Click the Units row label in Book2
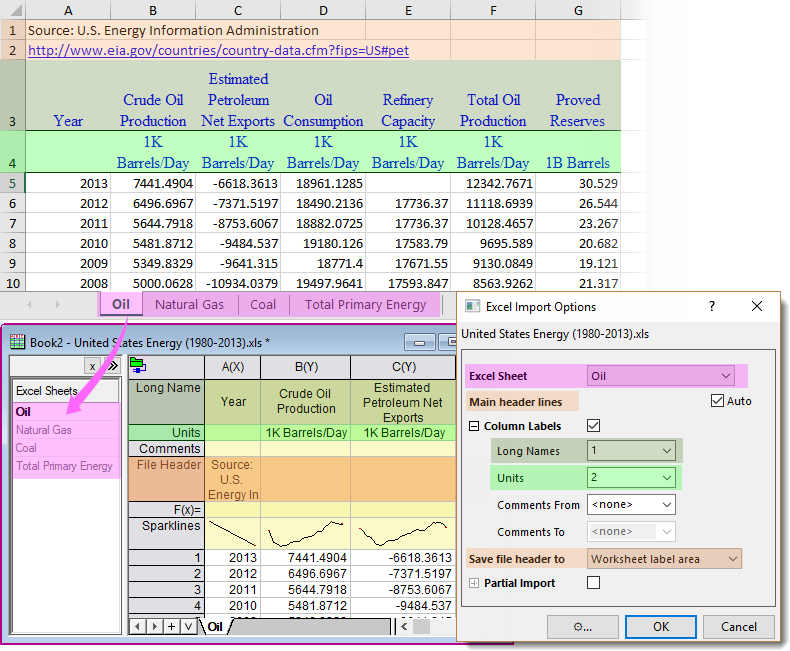Image resolution: width=790 pixels, height=651 pixels. point(167,433)
